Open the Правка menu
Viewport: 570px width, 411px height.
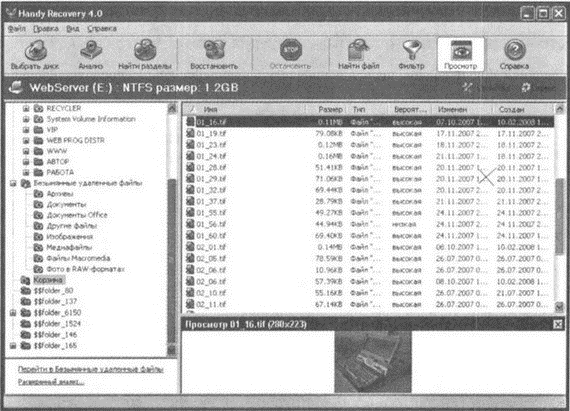tap(45, 29)
